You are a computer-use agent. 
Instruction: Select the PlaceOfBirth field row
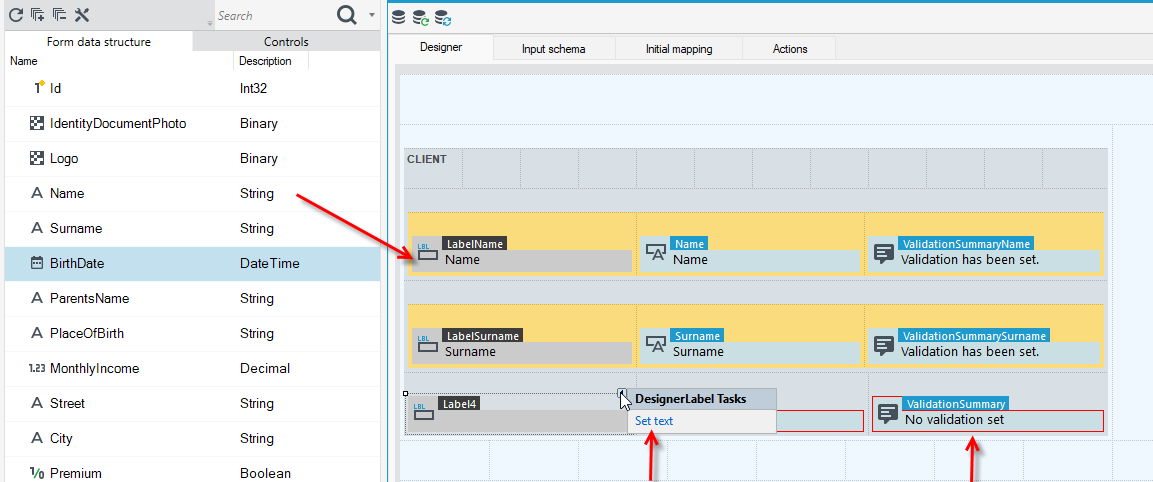pyautogui.click(x=193, y=333)
